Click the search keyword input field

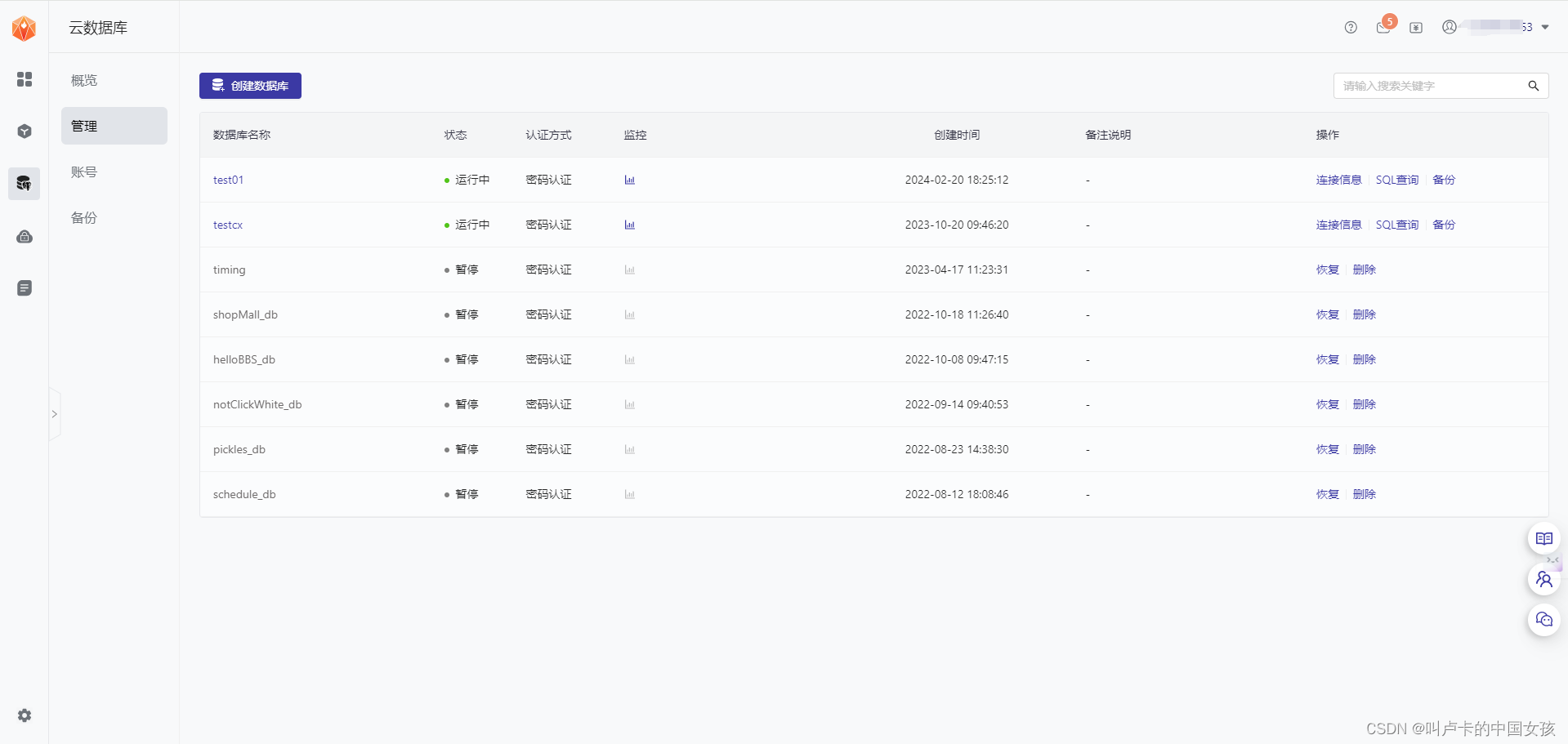pos(1430,85)
